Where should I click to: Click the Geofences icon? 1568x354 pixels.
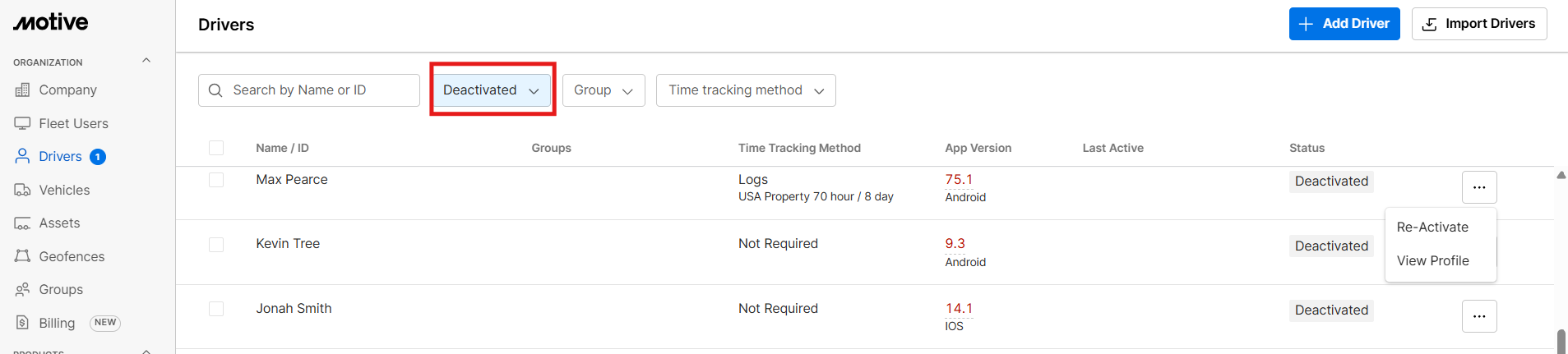tap(22, 256)
